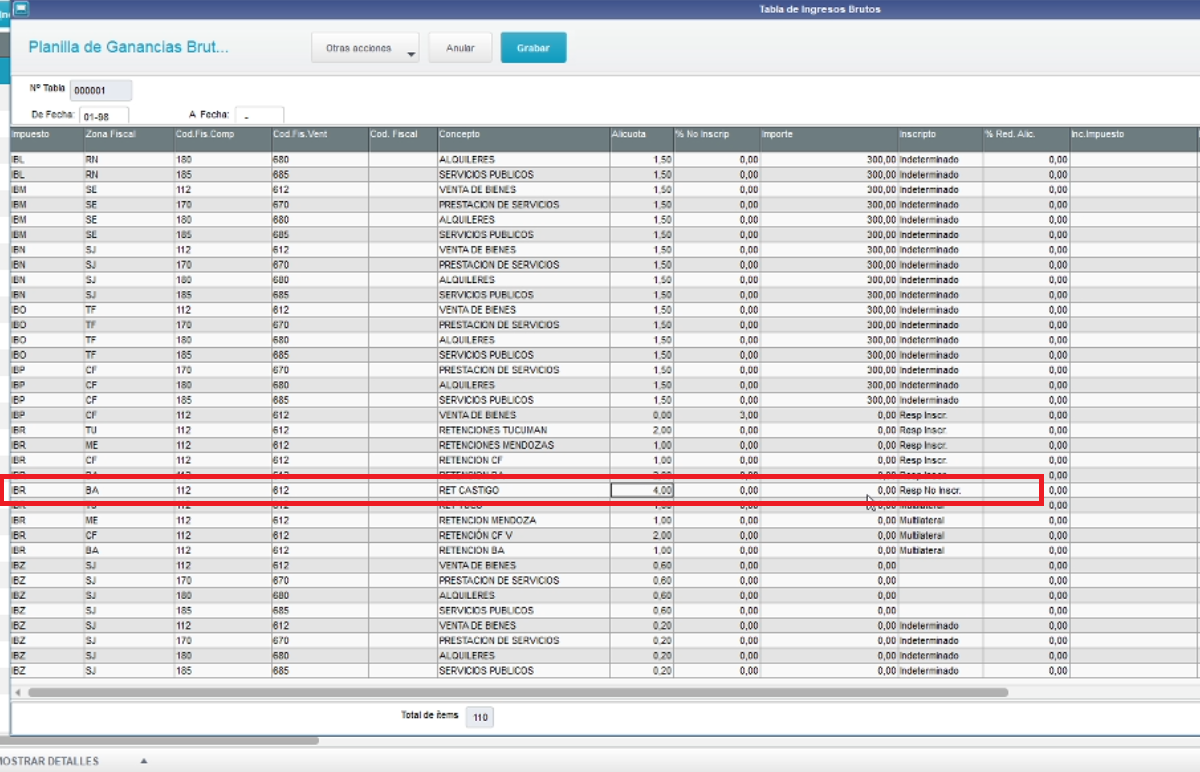Click ALQUILERES in the IBN SJ row
Viewport: 1200px width, 772px height.
(x=523, y=280)
